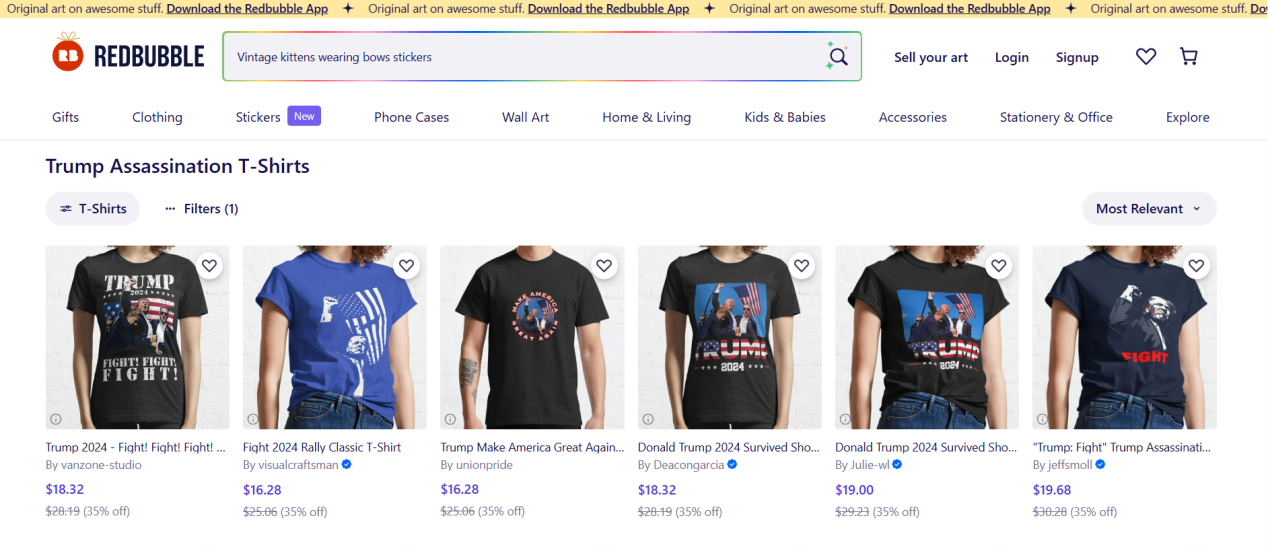Favorite the Trump 2024 Fight! Fight! shirt
The image size is (1268, 545).
(x=209, y=265)
